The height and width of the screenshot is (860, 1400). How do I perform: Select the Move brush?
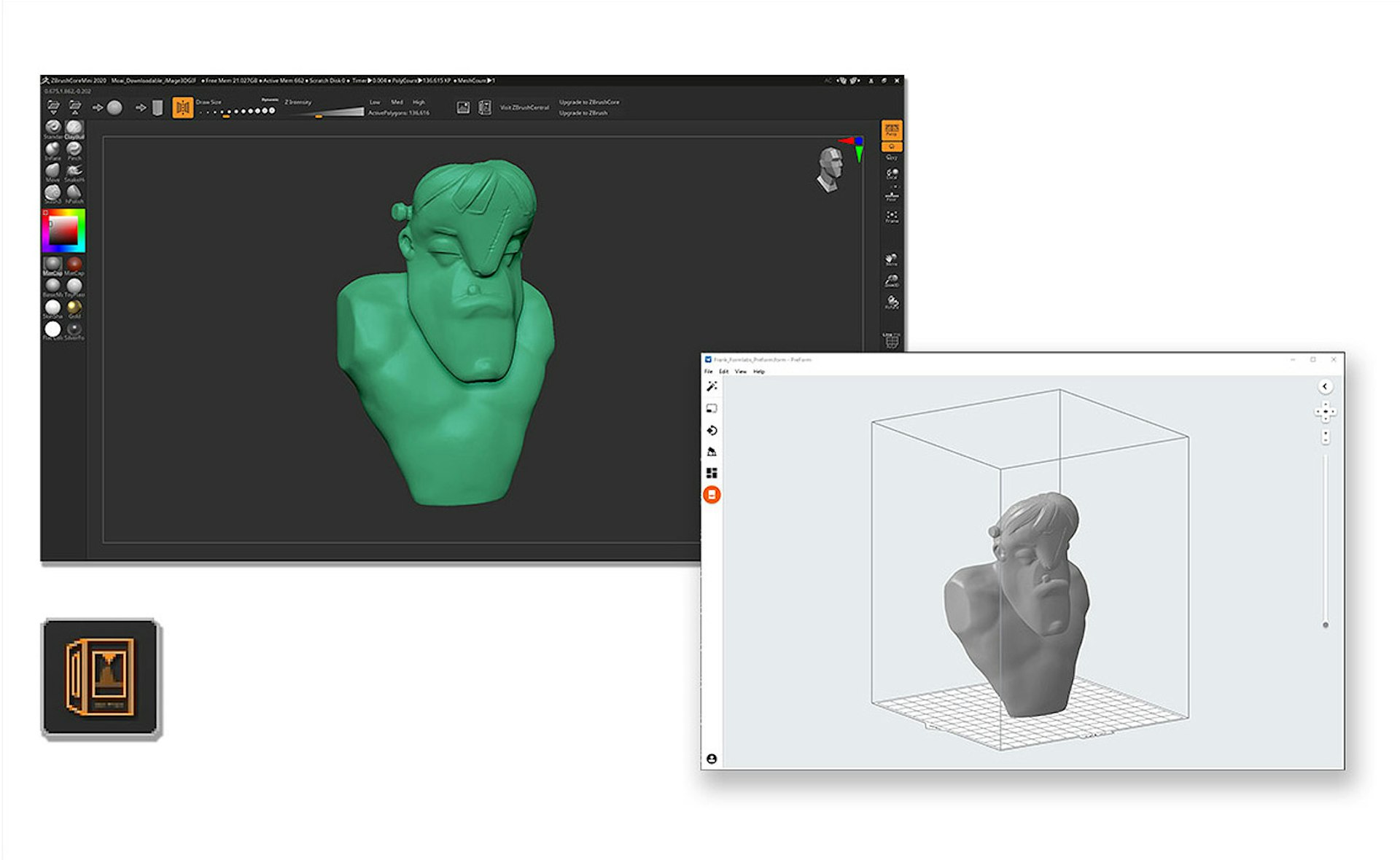pyautogui.click(x=52, y=173)
